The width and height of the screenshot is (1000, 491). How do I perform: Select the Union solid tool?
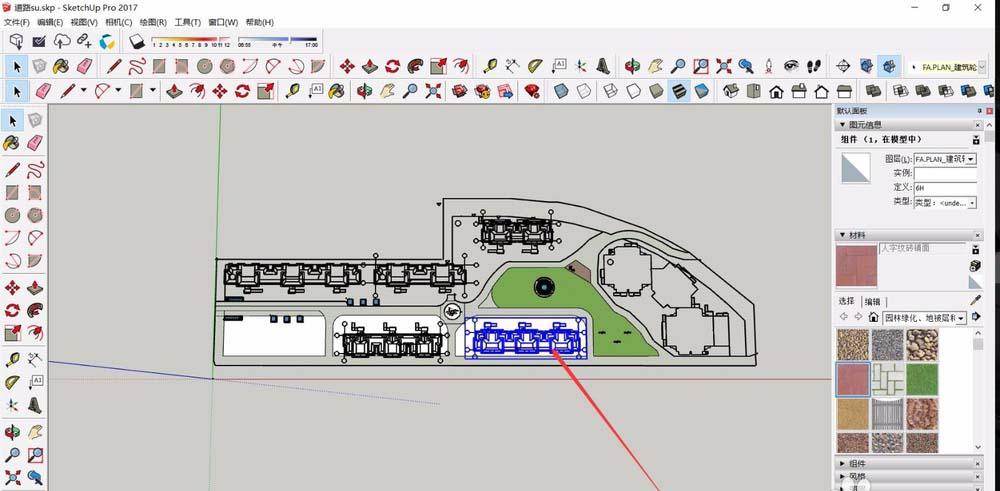click(x=923, y=91)
